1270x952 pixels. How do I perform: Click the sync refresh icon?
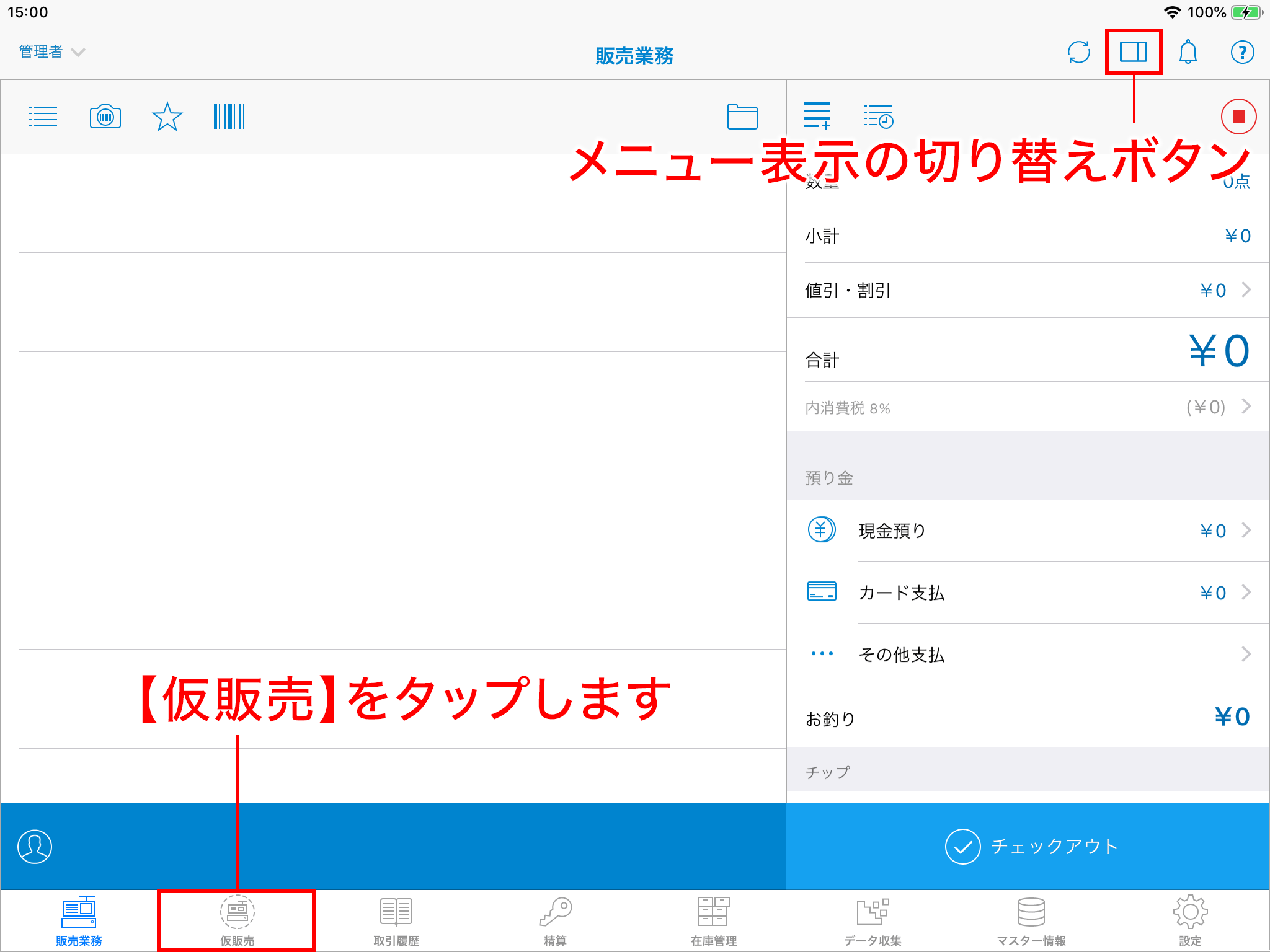(1079, 52)
